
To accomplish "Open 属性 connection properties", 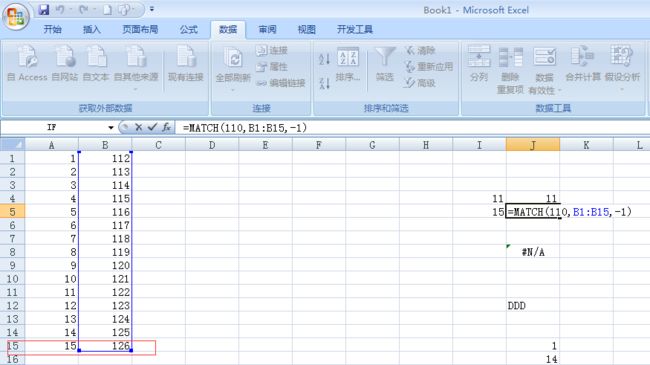I will [x=272, y=67].
